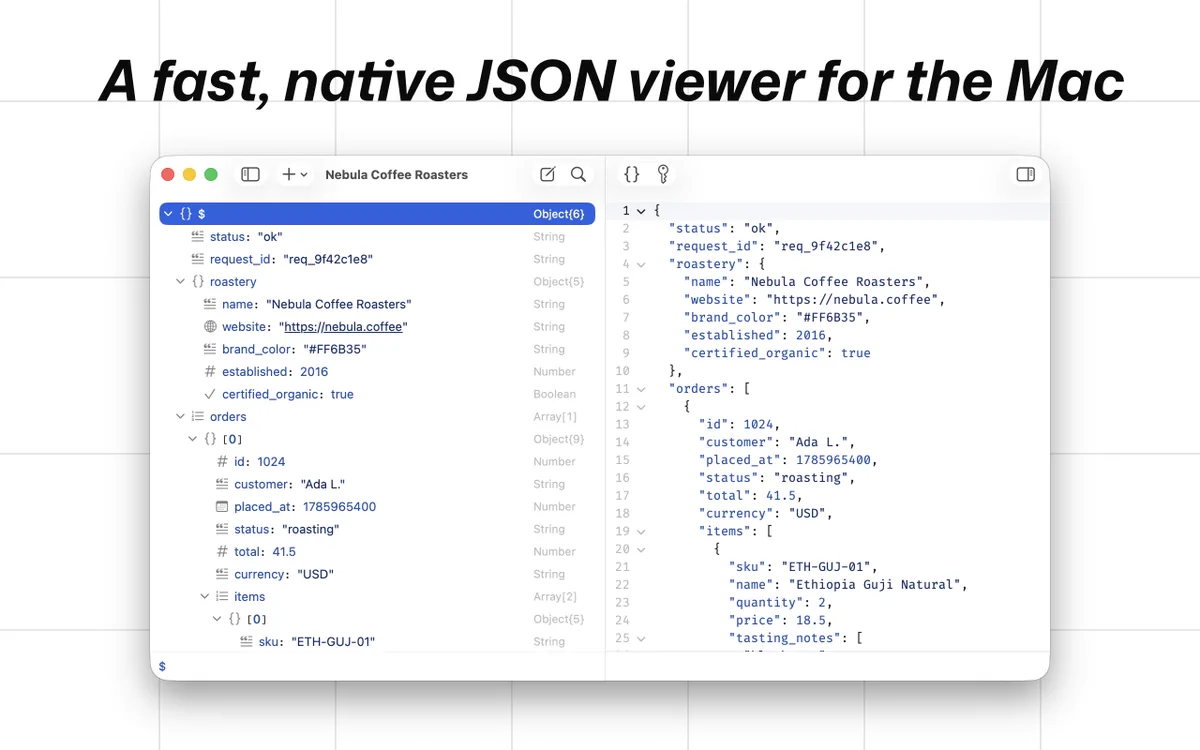The height and width of the screenshot is (750, 1200).
Task: Select currency "USD" row
Action: point(377,574)
